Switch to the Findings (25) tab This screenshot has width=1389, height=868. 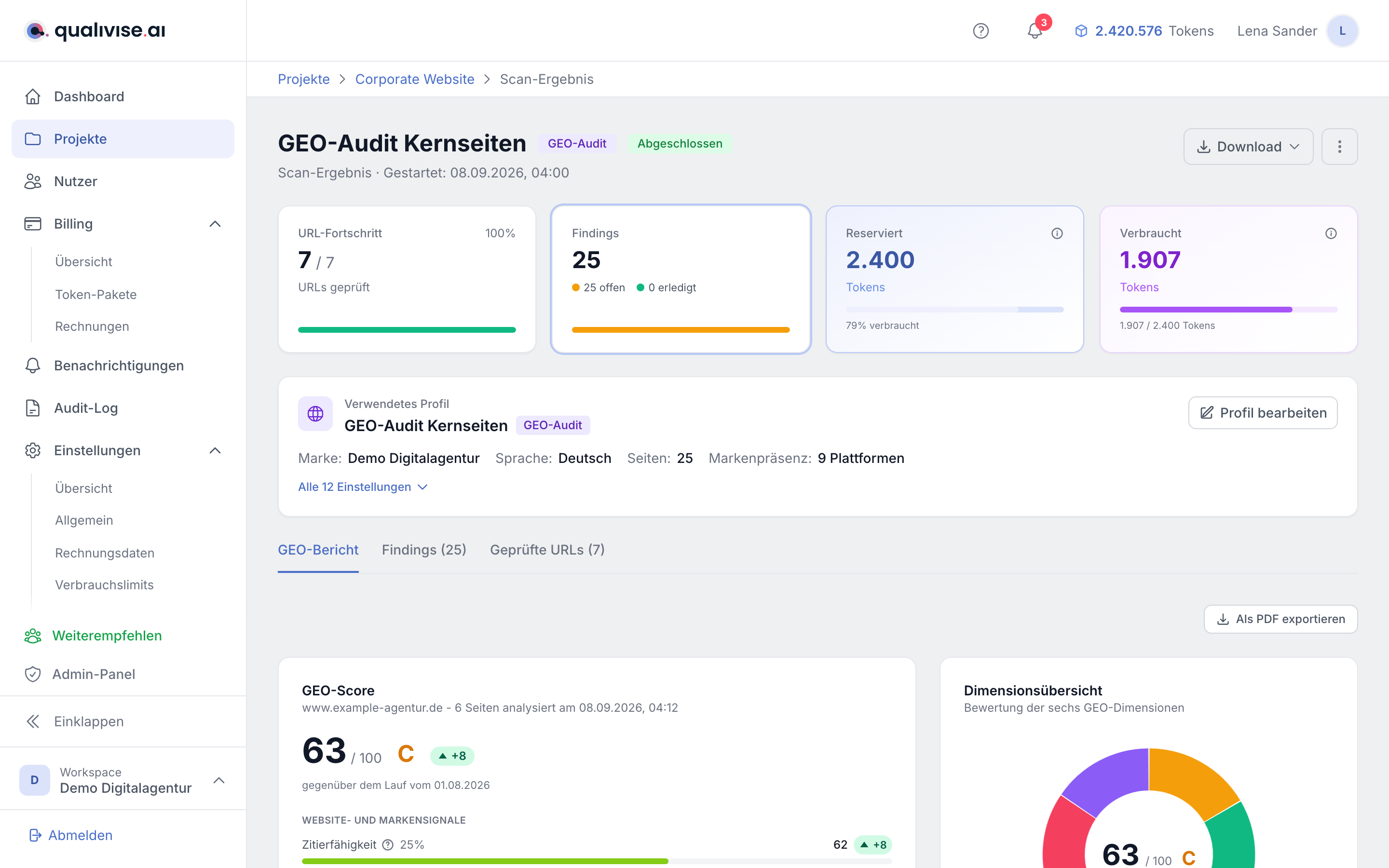[423, 550]
